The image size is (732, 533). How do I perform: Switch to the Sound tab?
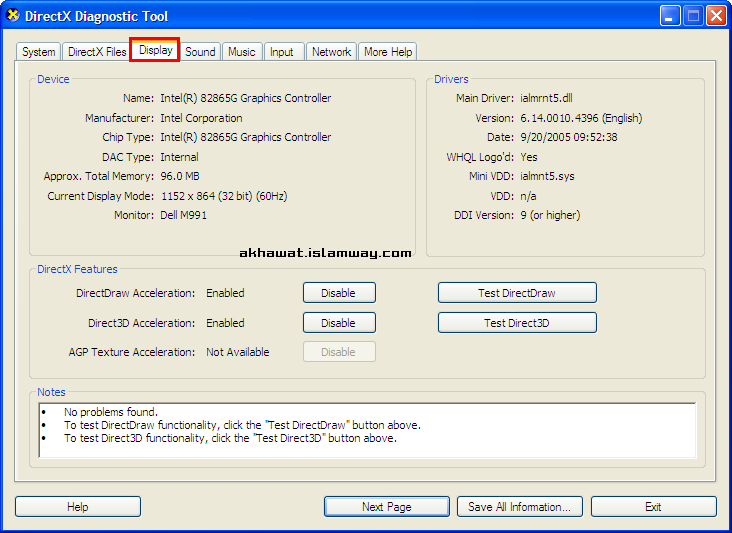coord(200,52)
